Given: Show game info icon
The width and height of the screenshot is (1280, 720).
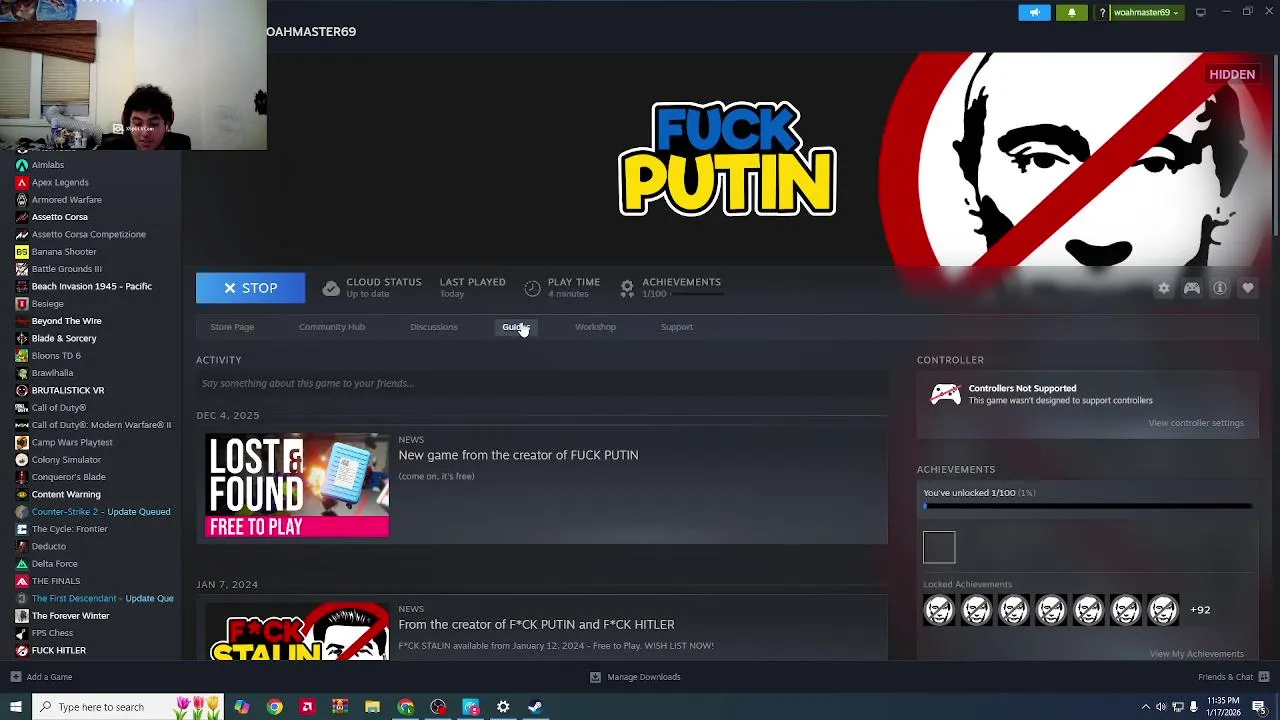Looking at the screenshot, I should (1220, 288).
